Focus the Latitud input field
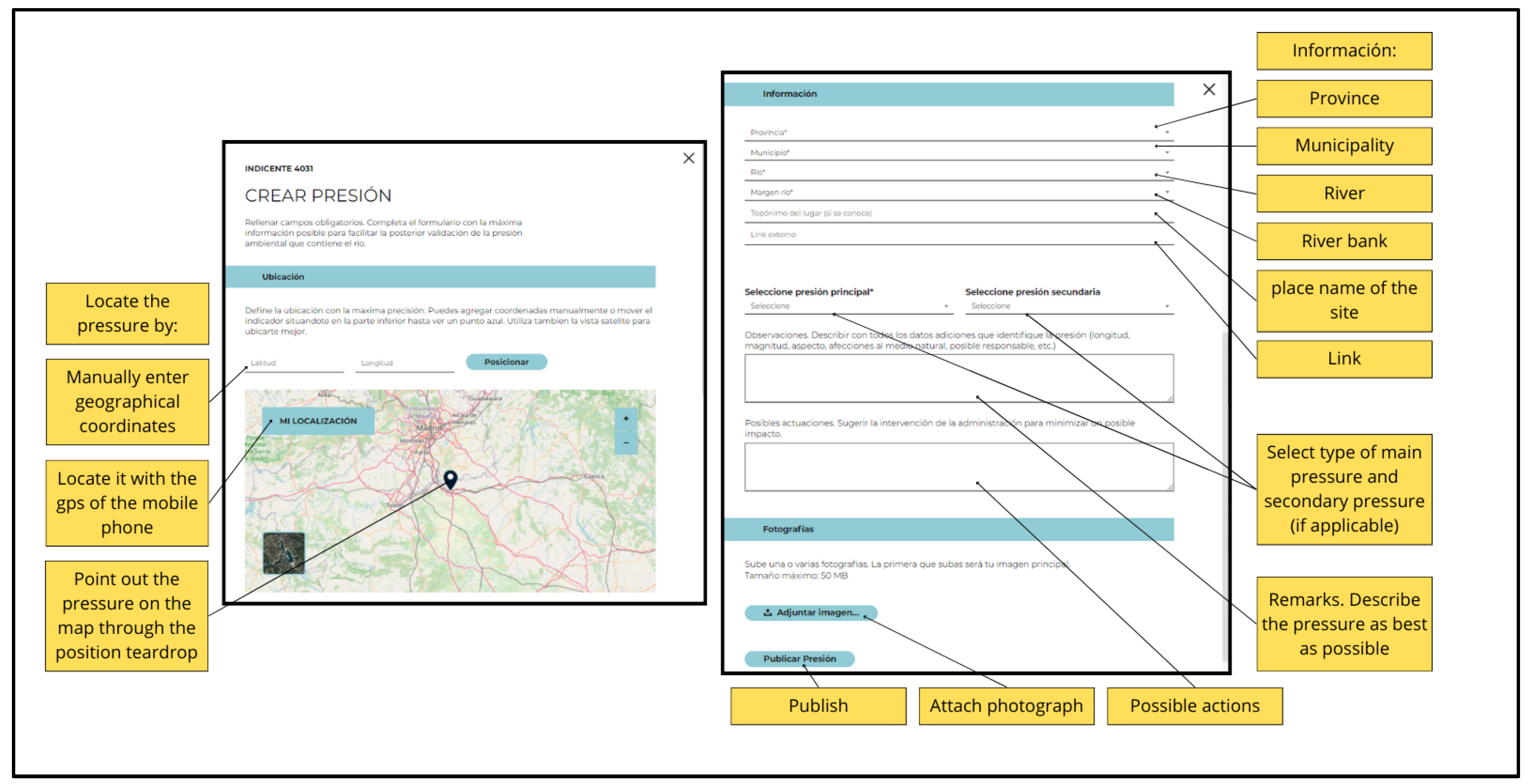Viewport: 1531px width, 784px height. [294, 363]
